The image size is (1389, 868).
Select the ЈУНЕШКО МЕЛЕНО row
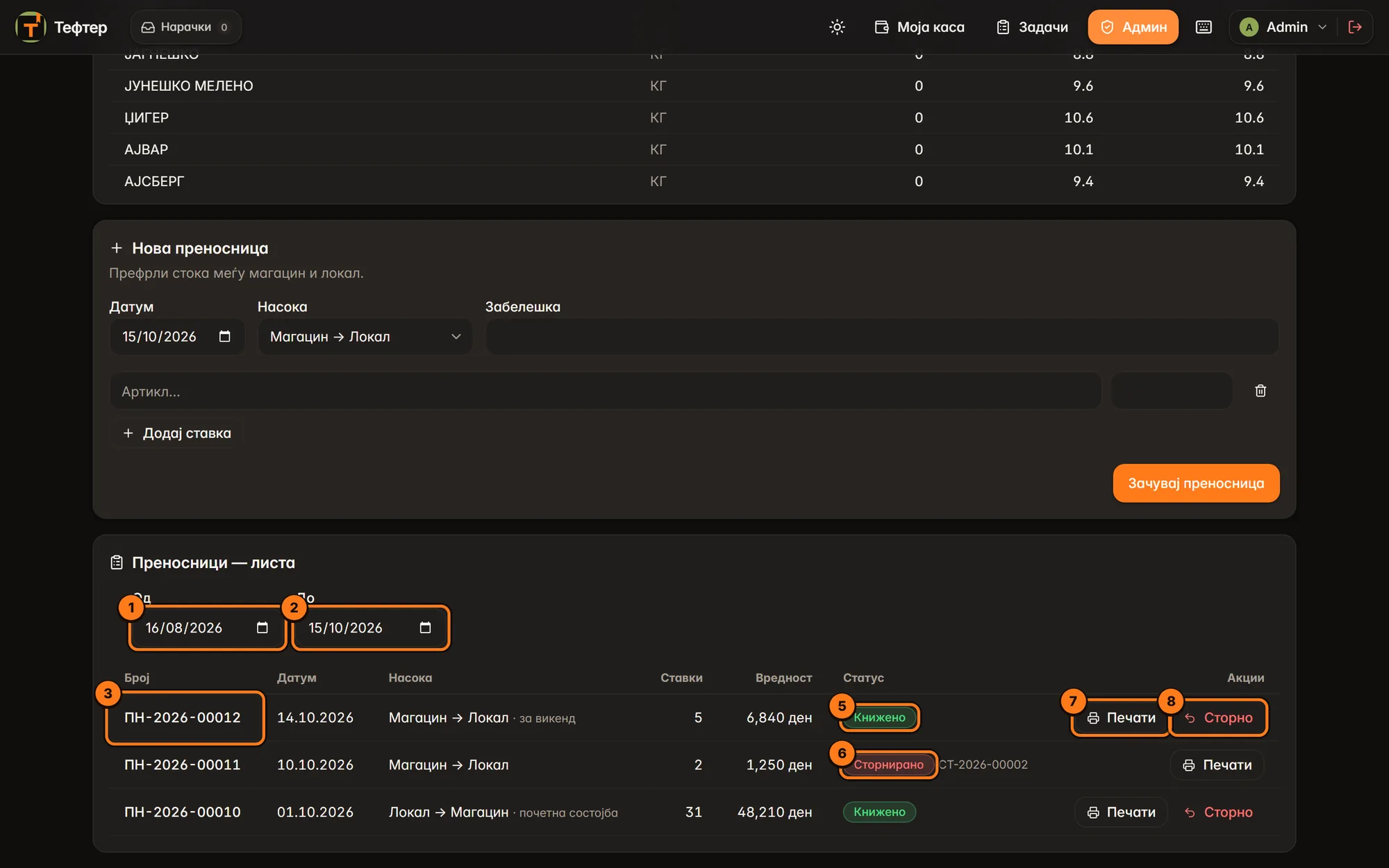click(x=694, y=86)
